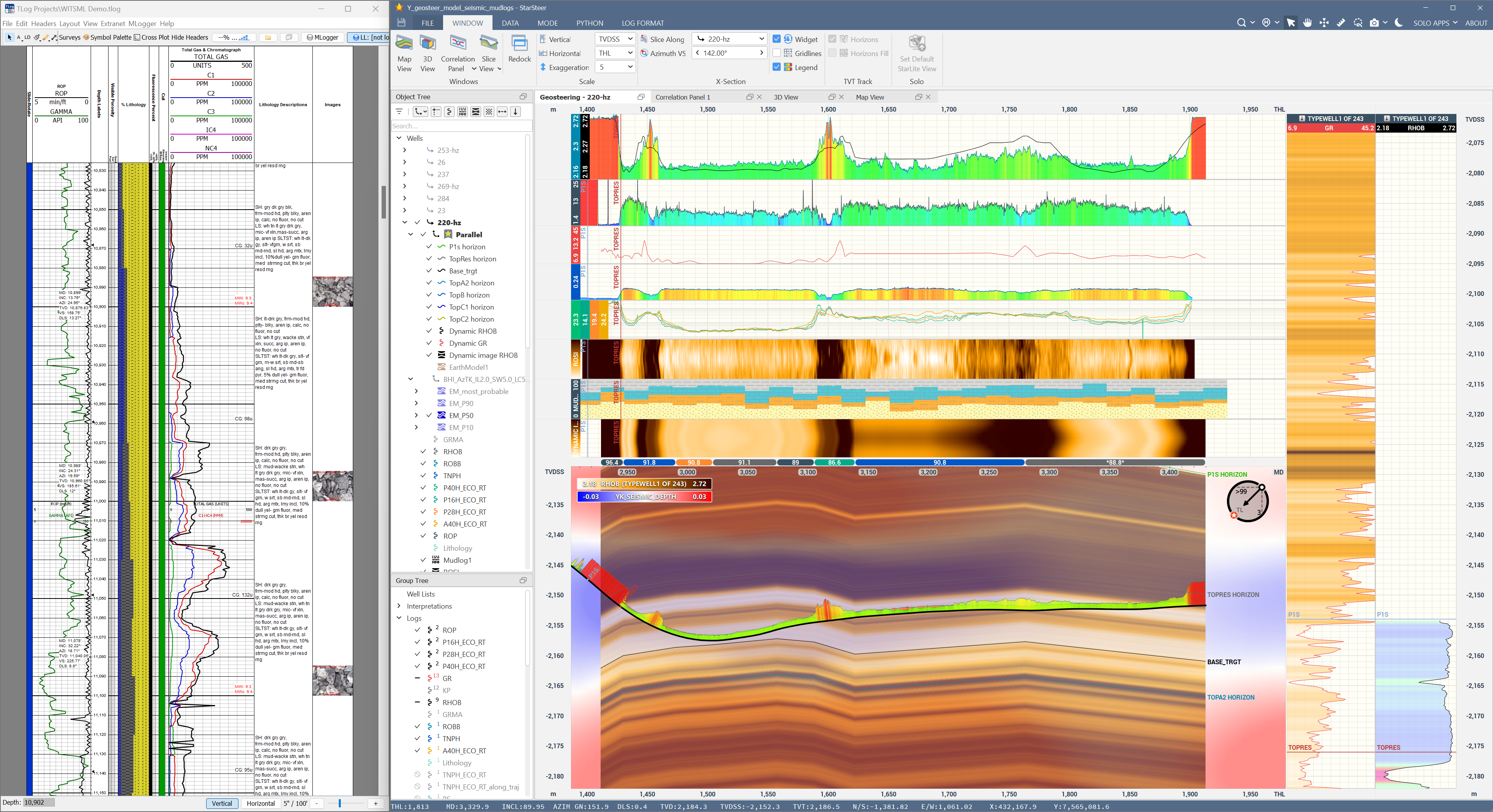The width and height of the screenshot is (1493, 812).
Task: Activate the ruler measure tool
Action: click(1341, 23)
